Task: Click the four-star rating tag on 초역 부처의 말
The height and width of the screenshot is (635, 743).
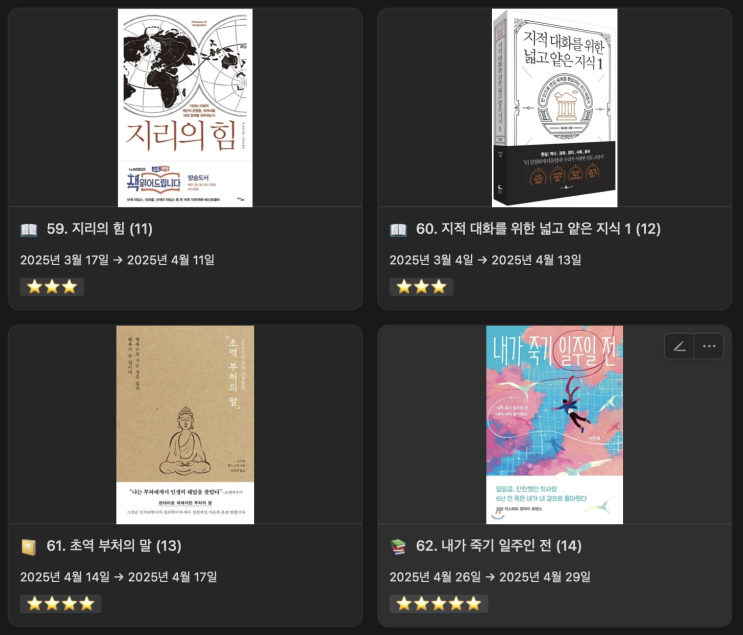Action: point(61,604)
